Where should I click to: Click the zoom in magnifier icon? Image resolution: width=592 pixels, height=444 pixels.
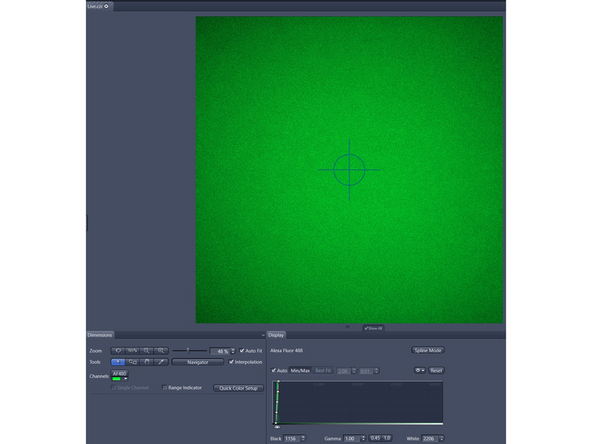click(161, 351)
